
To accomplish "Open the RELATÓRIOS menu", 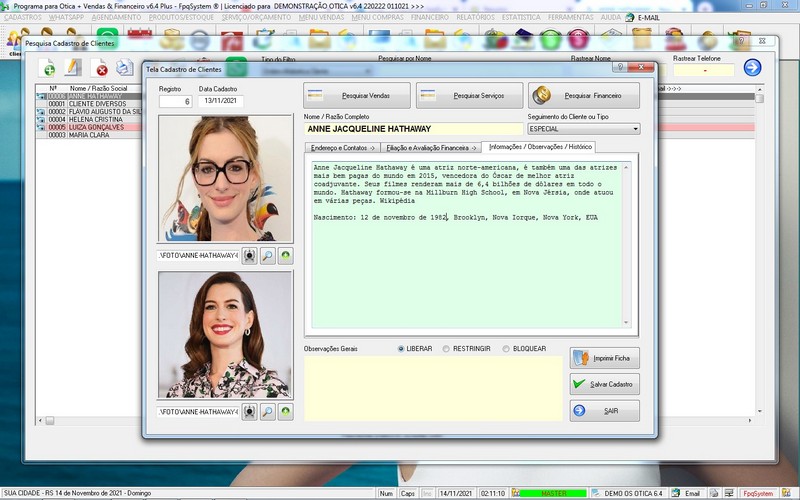I will (475, 17).
